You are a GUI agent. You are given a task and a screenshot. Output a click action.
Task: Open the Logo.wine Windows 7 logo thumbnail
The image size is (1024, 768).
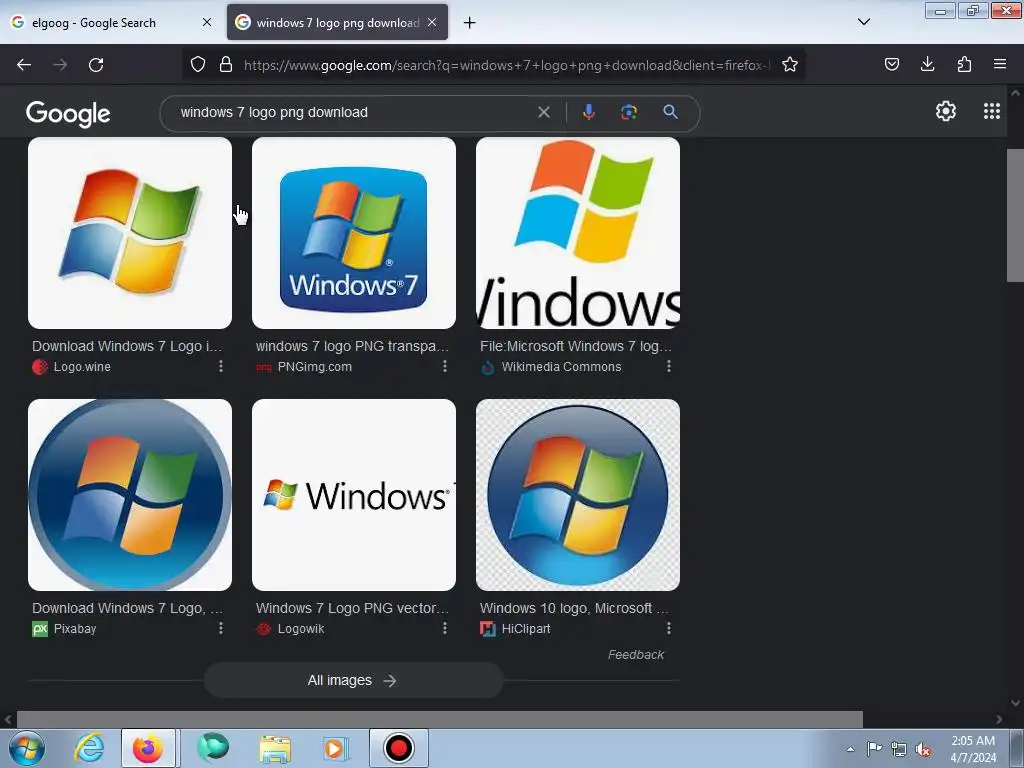130,233
